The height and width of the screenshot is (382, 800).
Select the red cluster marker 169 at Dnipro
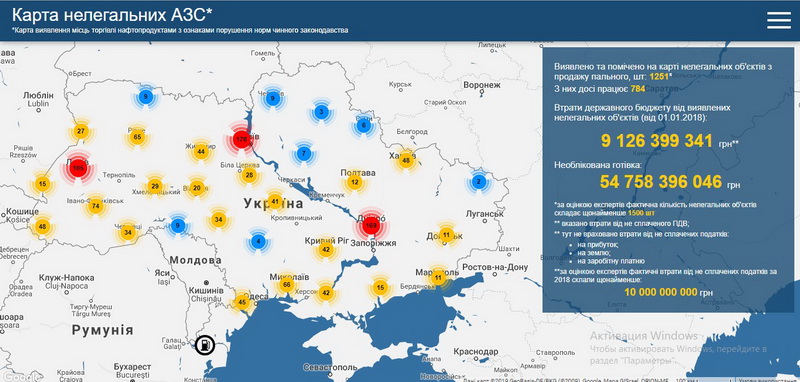coord(371,225)
